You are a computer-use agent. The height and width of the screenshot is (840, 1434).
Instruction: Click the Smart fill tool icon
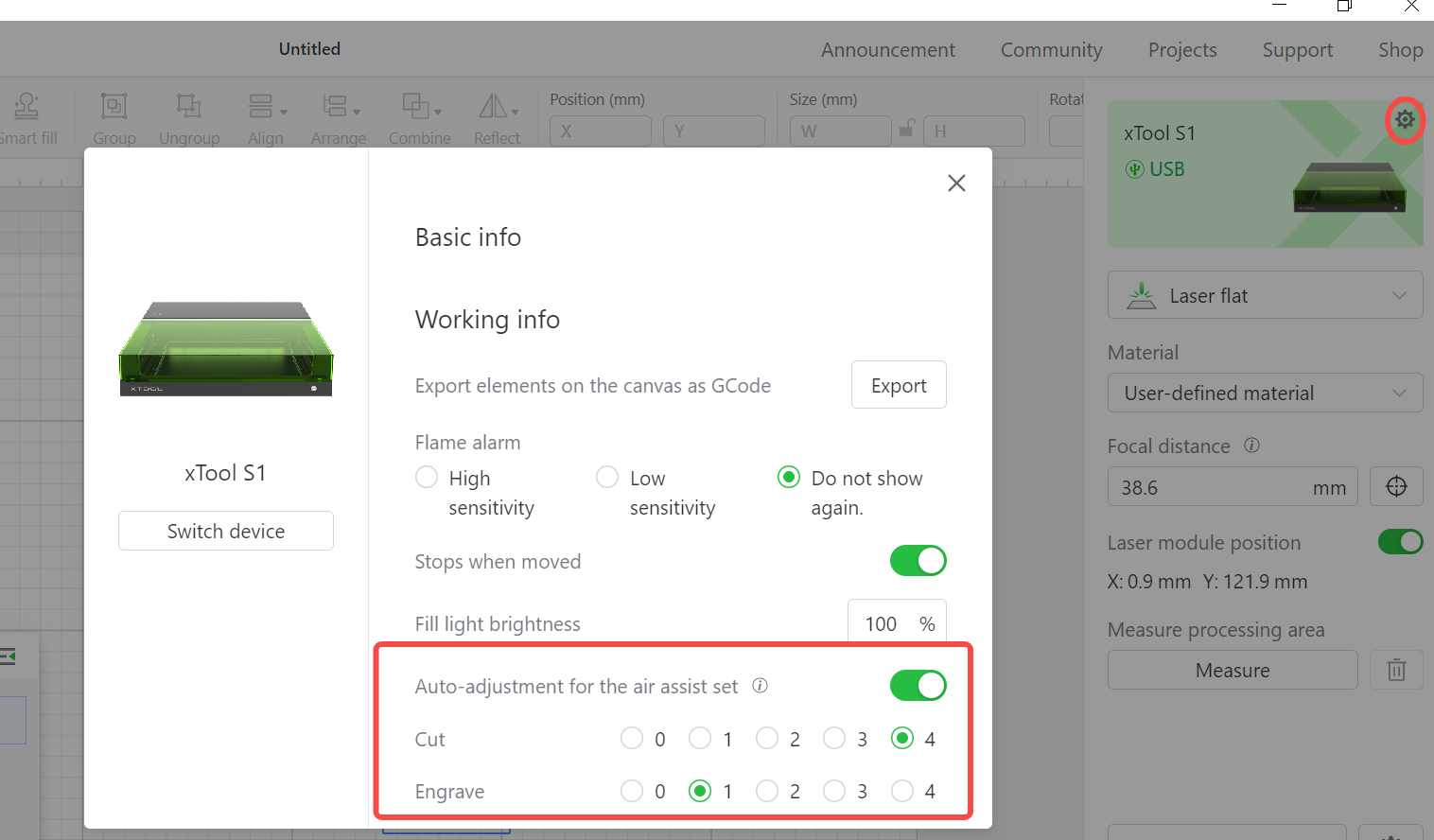[26, 106]
